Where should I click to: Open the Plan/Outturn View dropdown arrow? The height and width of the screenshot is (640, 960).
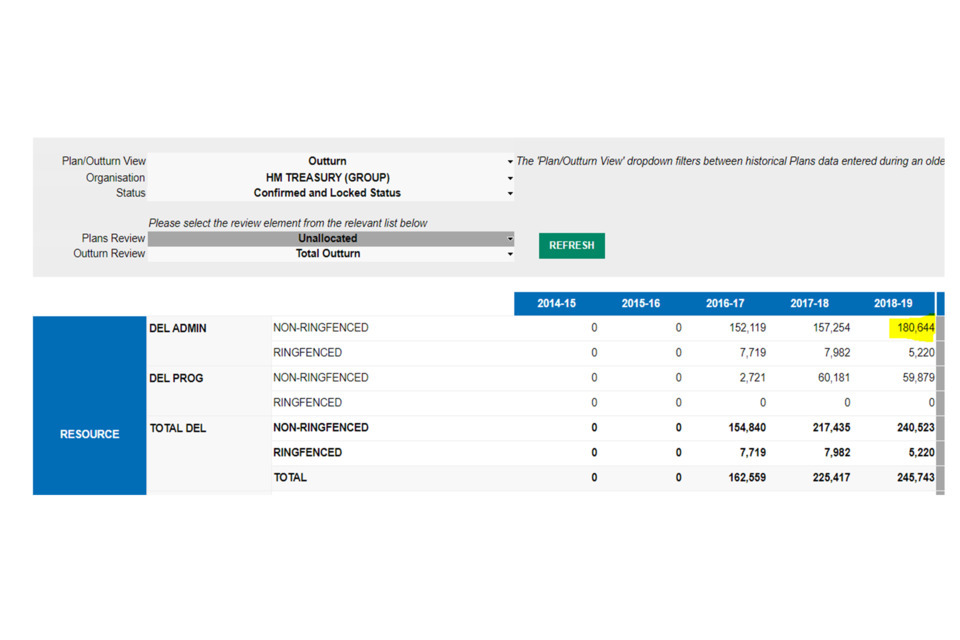click(510, 162)
